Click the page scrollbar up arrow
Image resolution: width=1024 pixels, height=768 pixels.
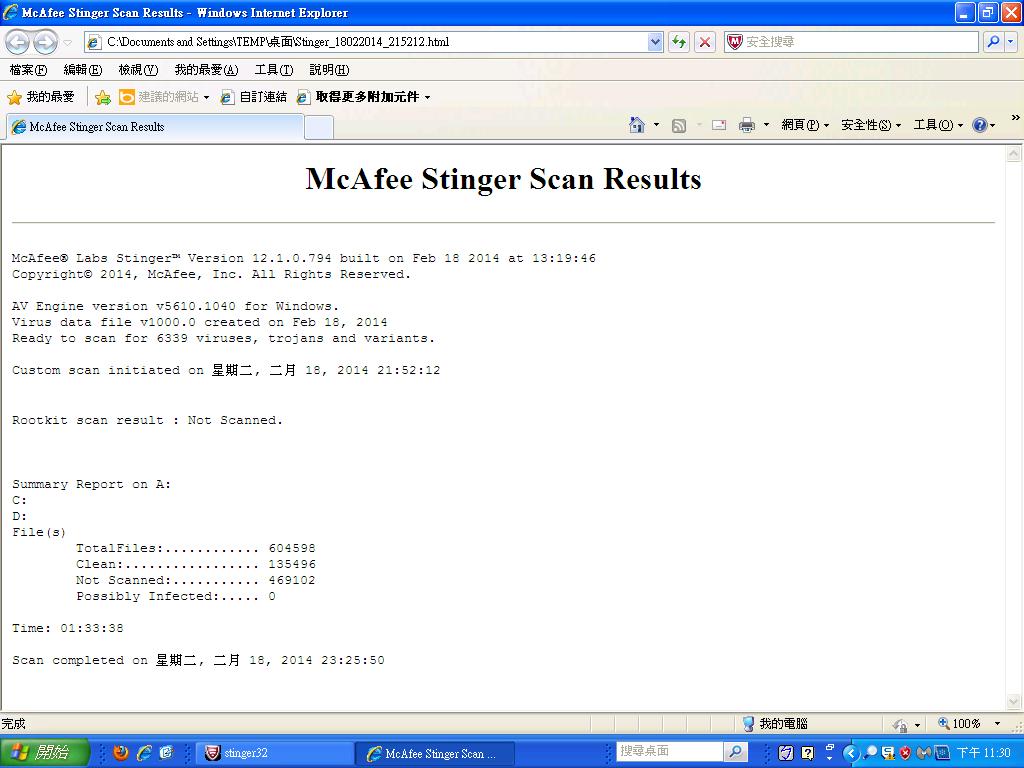[x=1014, y=154]
